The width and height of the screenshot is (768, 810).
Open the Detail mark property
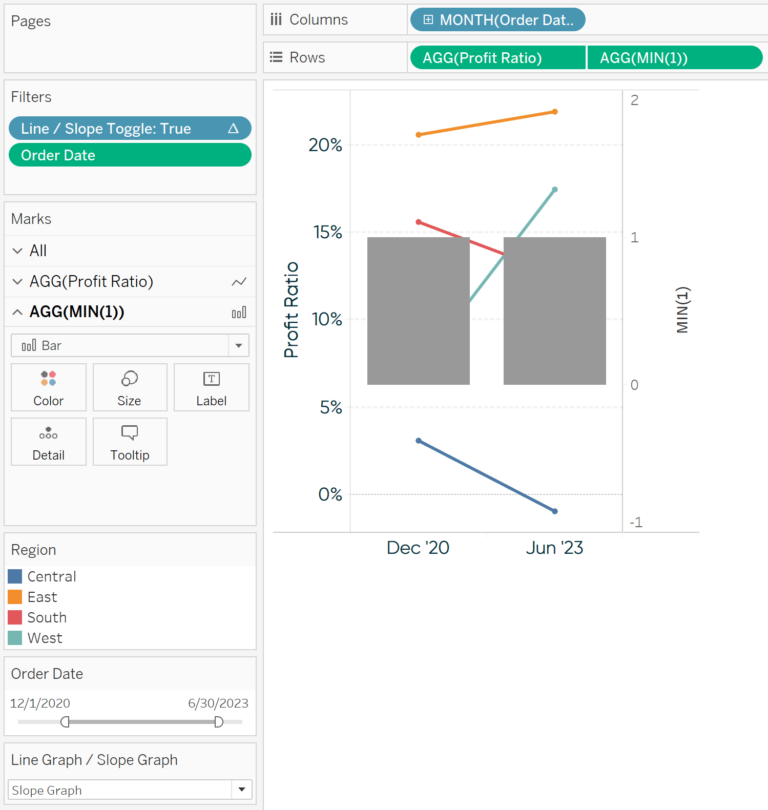coord(48,441)
